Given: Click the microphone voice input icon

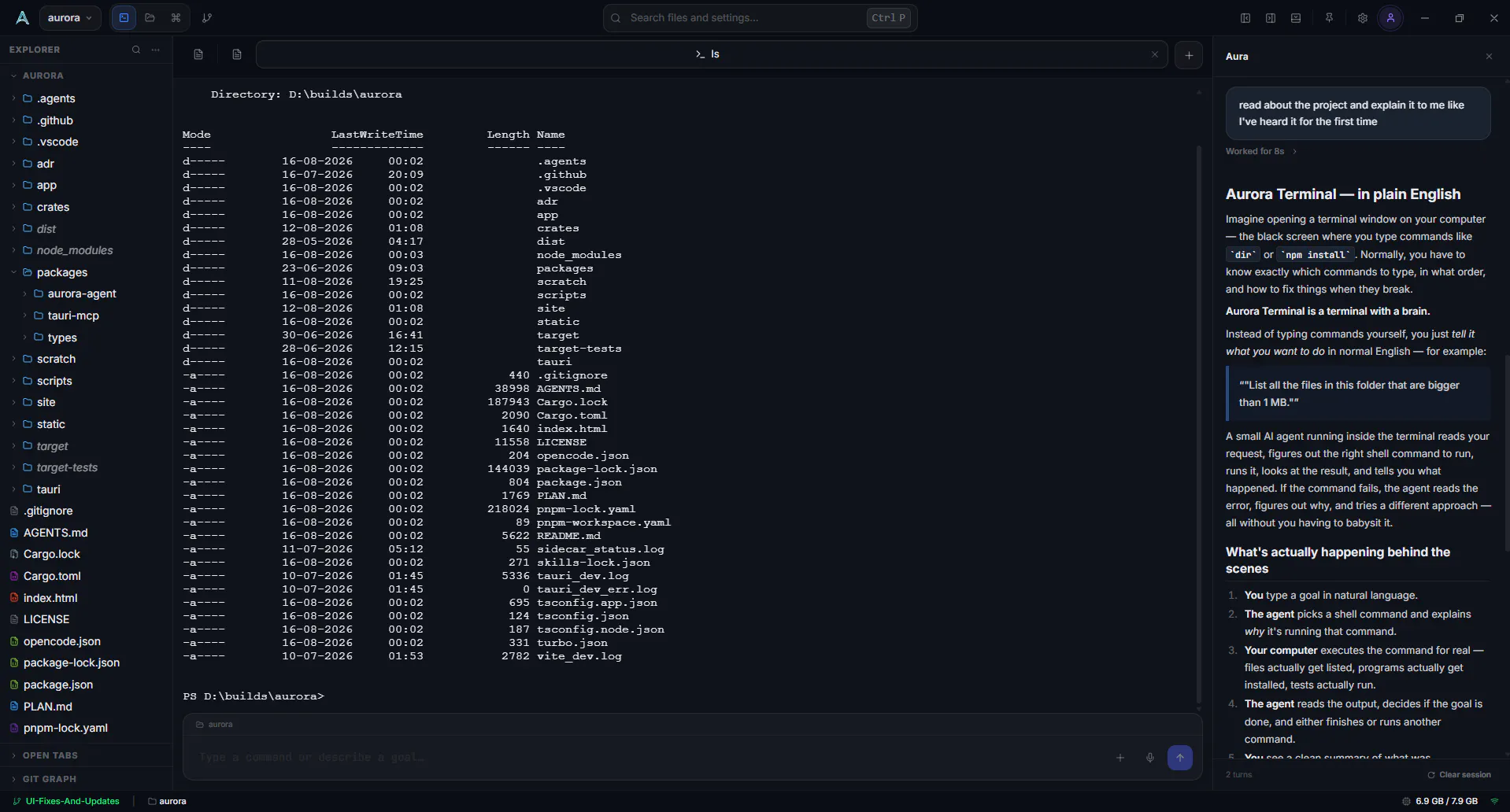Looking at the screenshot, I should [1150, 758].
